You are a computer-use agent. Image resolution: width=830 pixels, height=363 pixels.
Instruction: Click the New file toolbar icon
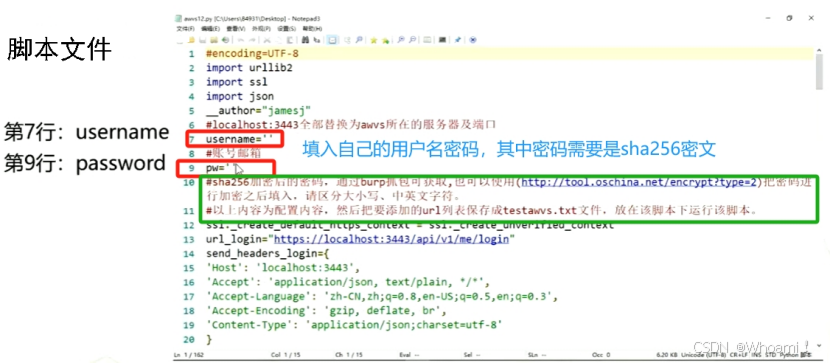180,40
